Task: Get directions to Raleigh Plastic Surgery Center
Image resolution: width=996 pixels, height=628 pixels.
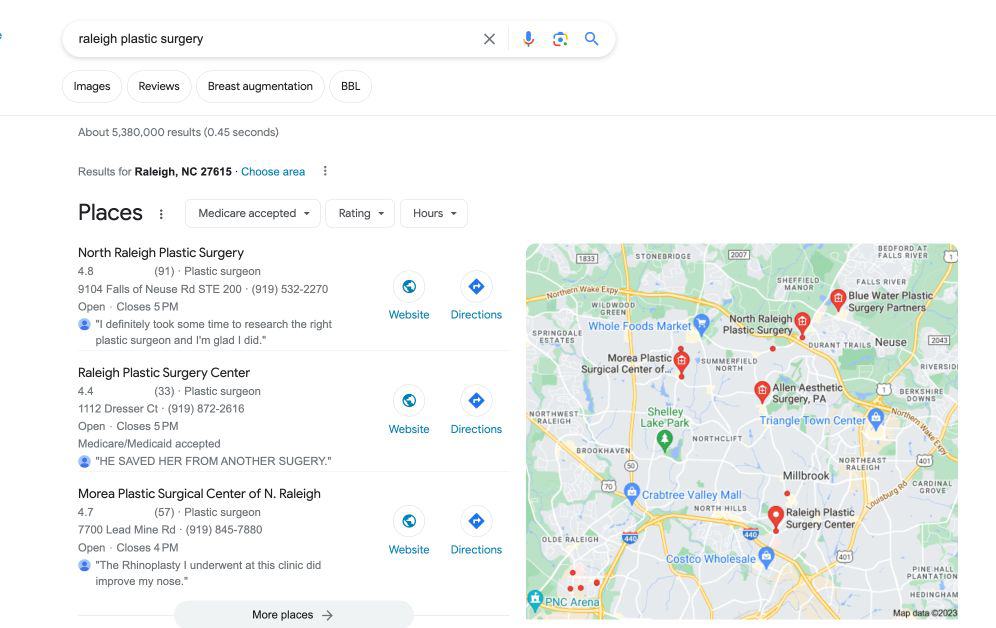Action: (476, 401)
